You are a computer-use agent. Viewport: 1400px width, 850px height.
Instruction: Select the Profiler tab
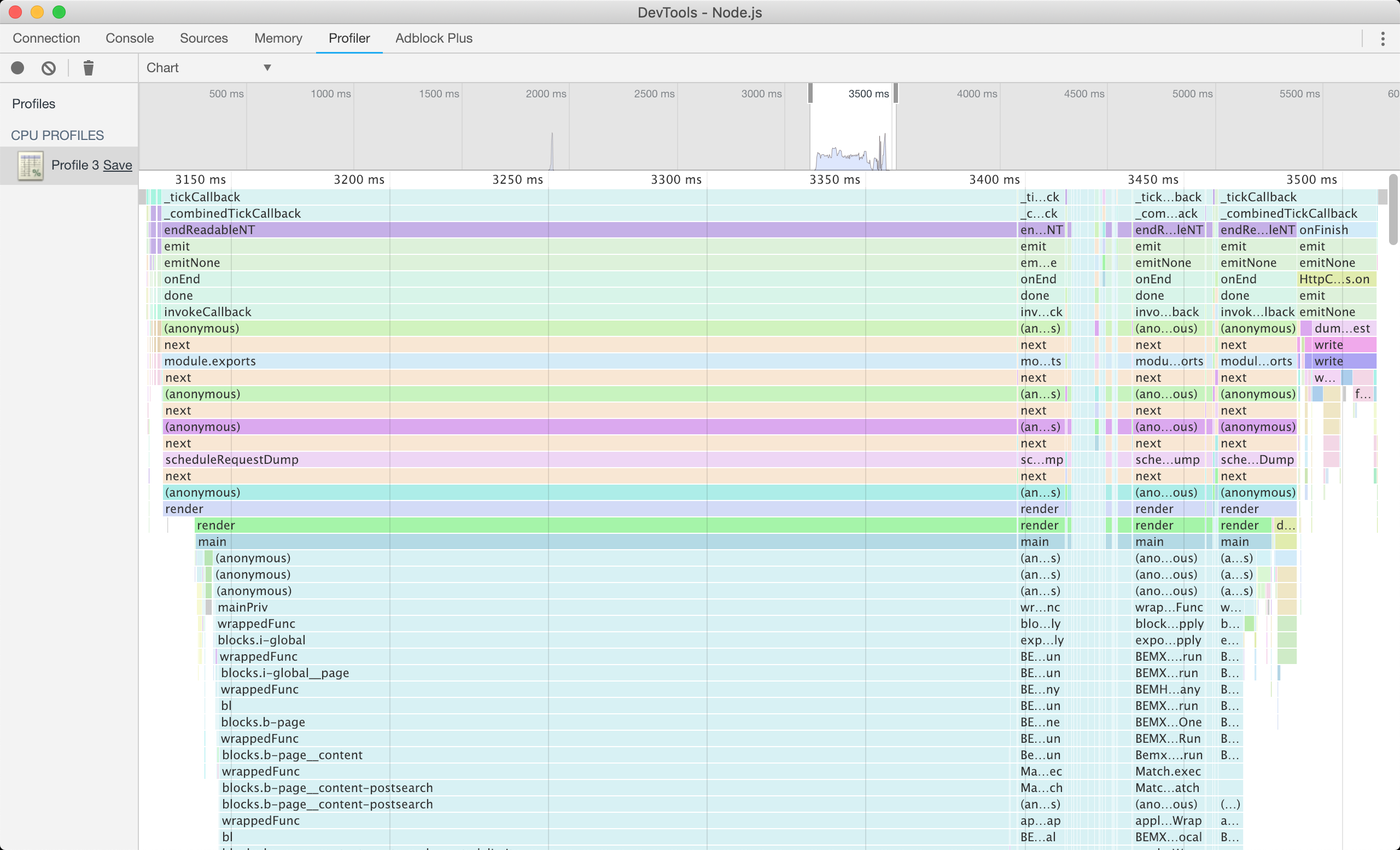349,38
